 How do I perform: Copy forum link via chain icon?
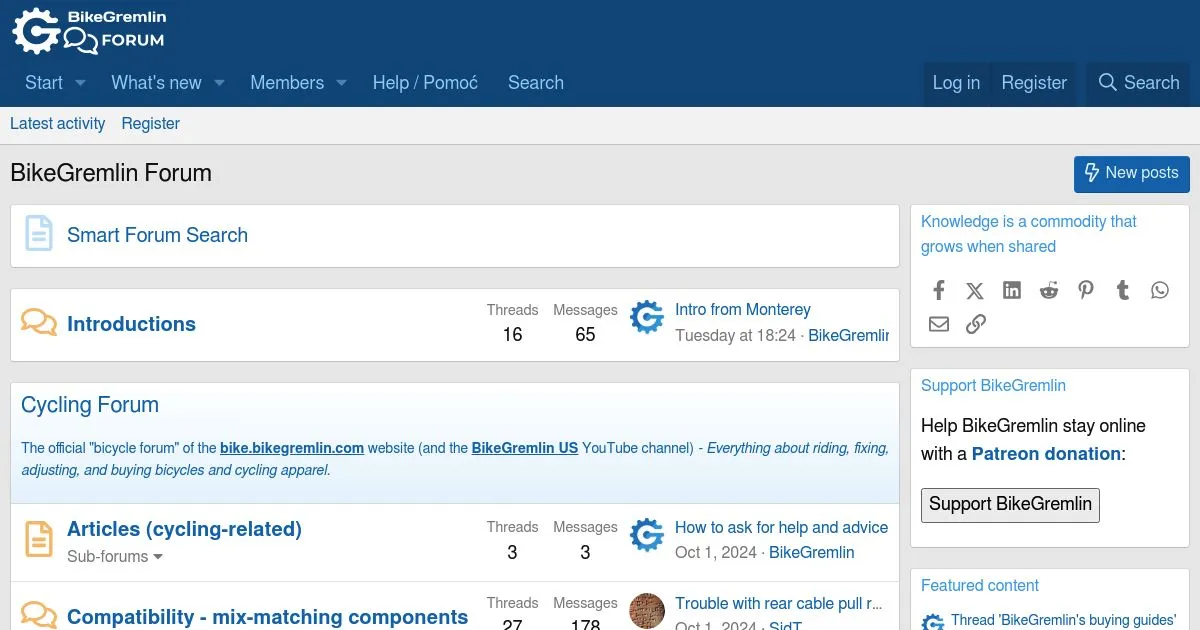(x=975, y=324)
